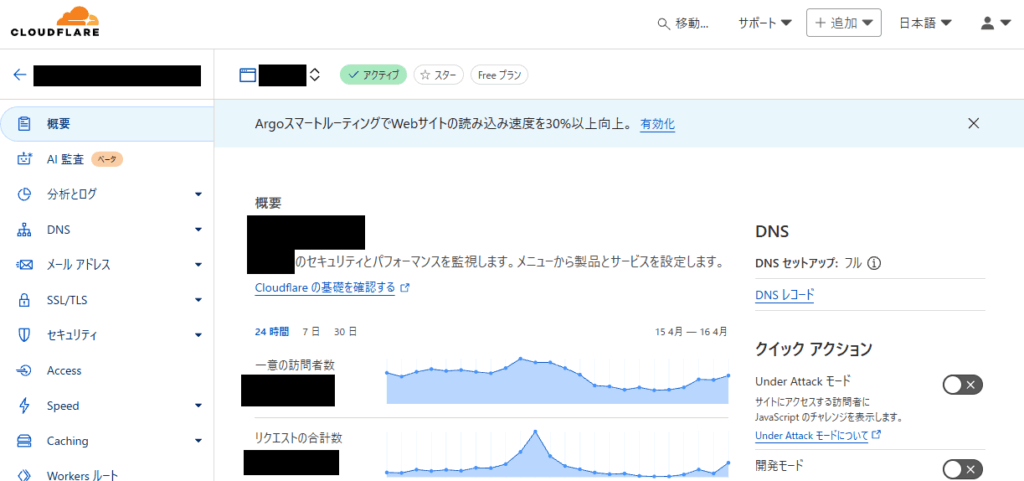Click the DNS setup info icon
This screenshot has height=481, width=1024.
874,264
